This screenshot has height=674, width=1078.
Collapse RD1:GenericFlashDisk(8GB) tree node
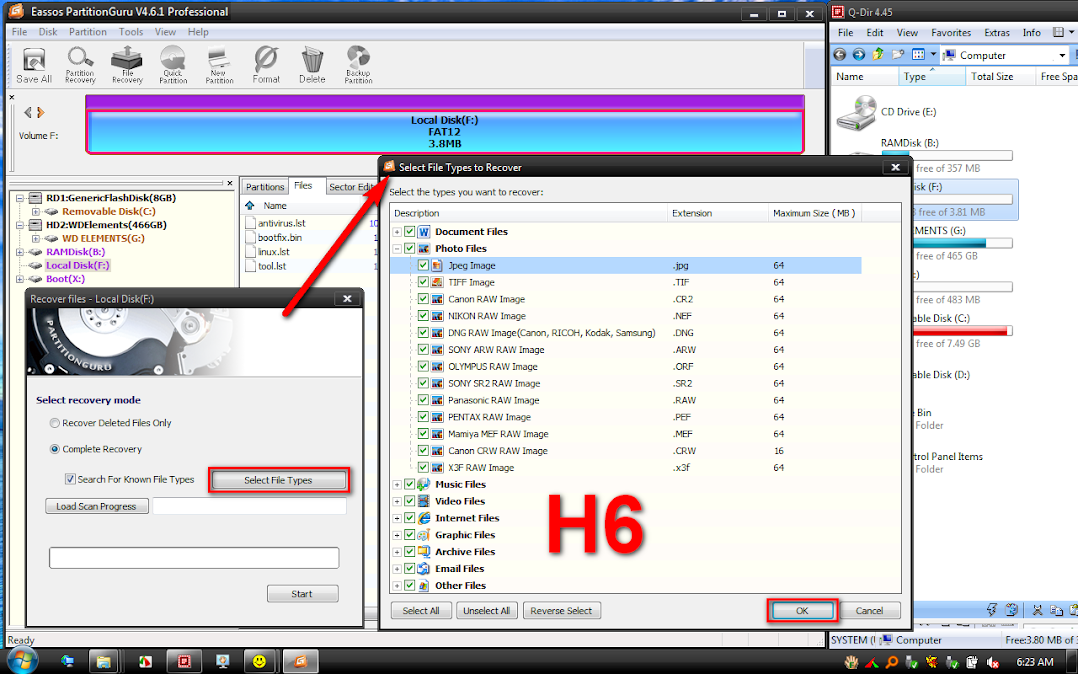click(x=20, y=198)
